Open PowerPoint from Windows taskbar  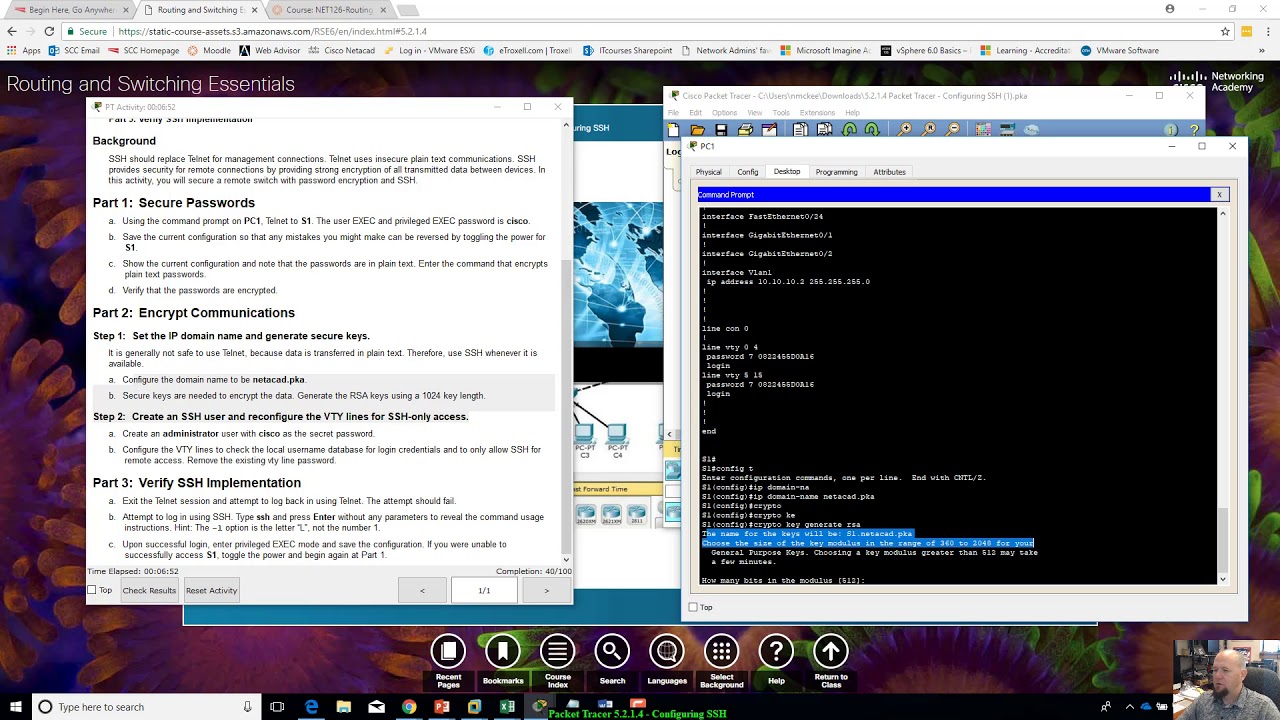[x=442, y=707]
